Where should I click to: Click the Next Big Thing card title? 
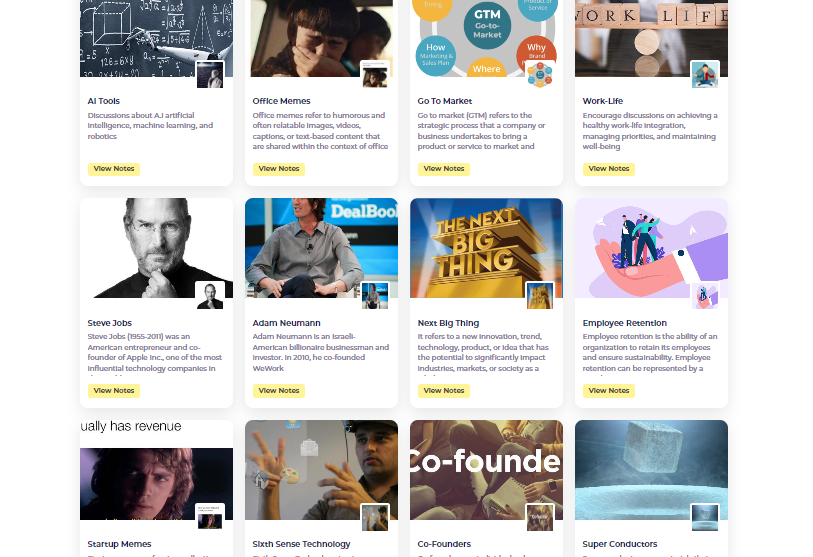click(448, 323)
